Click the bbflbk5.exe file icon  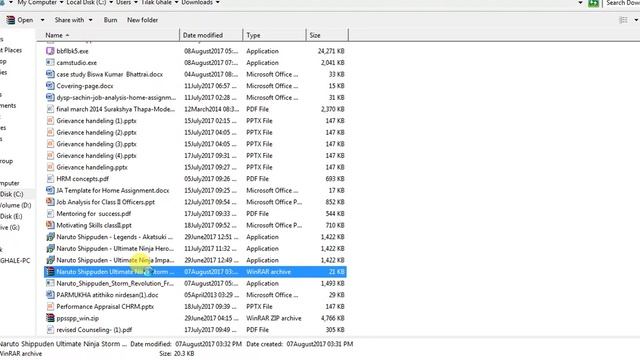coord(50,51)
